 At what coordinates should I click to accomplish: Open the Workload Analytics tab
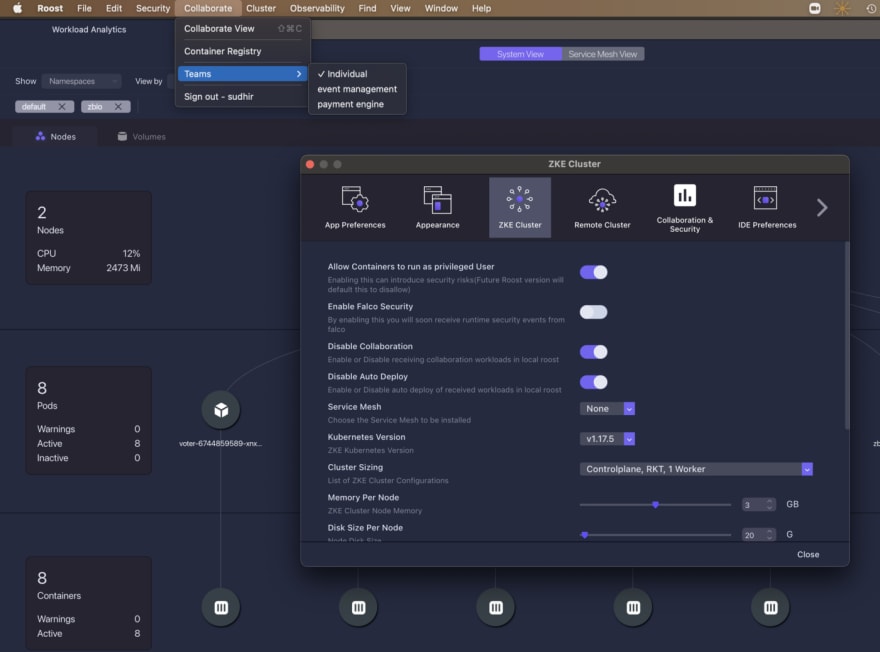pyautogui.click(x=89, y=29)
